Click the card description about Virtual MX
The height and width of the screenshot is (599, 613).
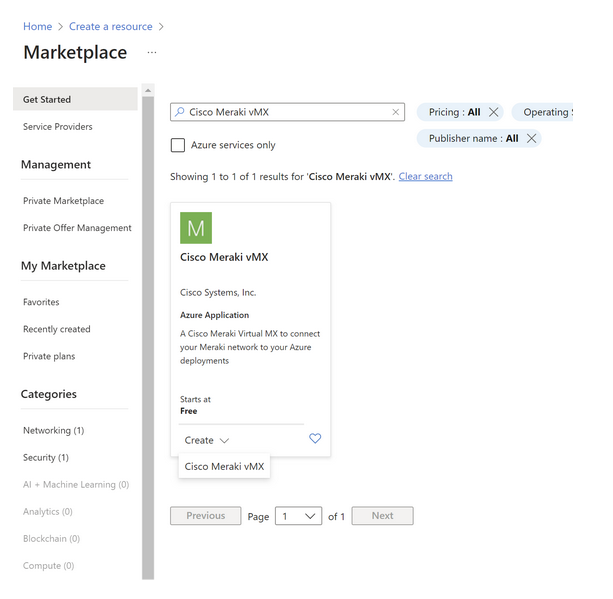coord(250,347)
